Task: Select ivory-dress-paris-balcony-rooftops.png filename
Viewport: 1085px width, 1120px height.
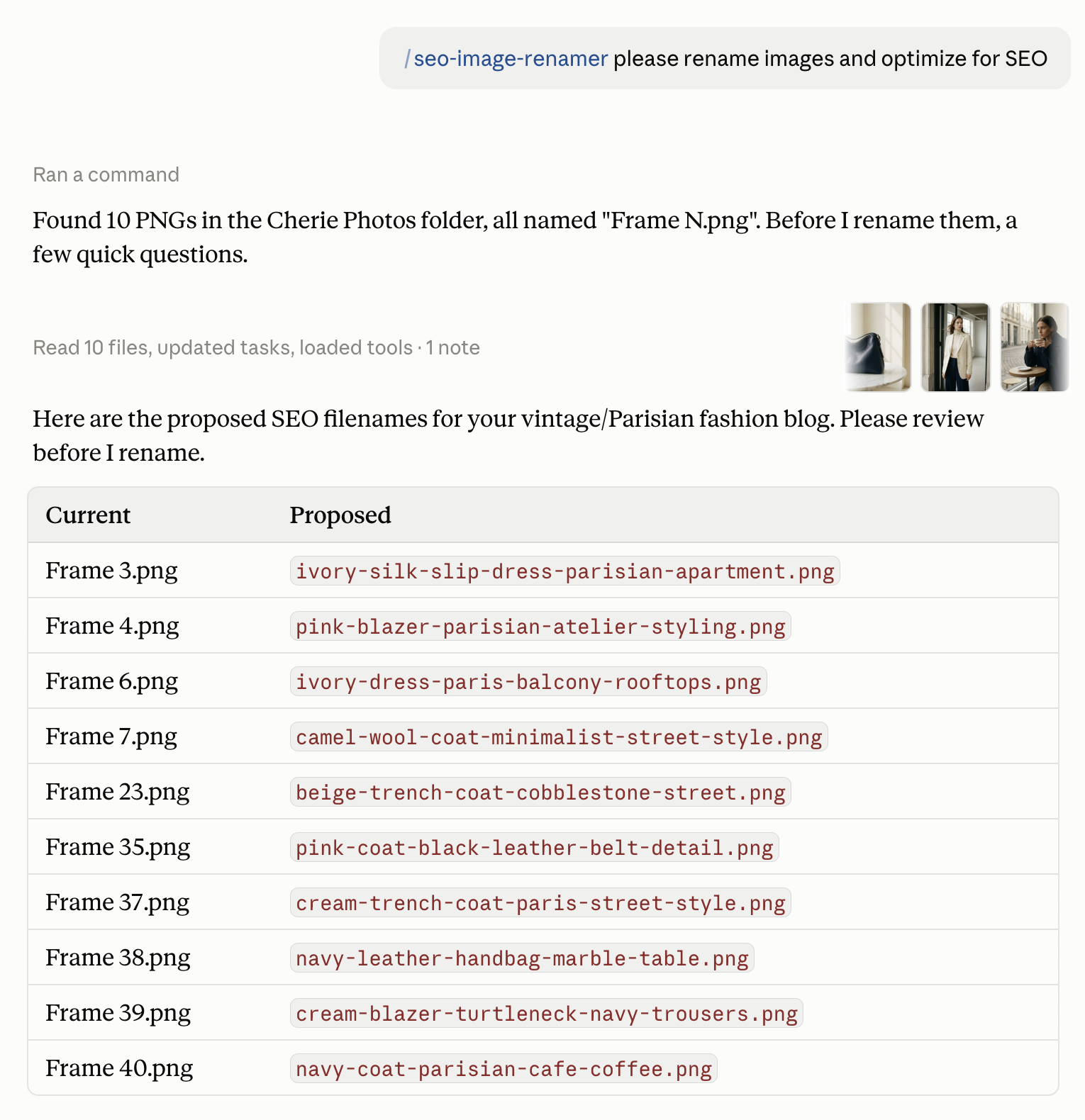Action: (x=528, y=681)
